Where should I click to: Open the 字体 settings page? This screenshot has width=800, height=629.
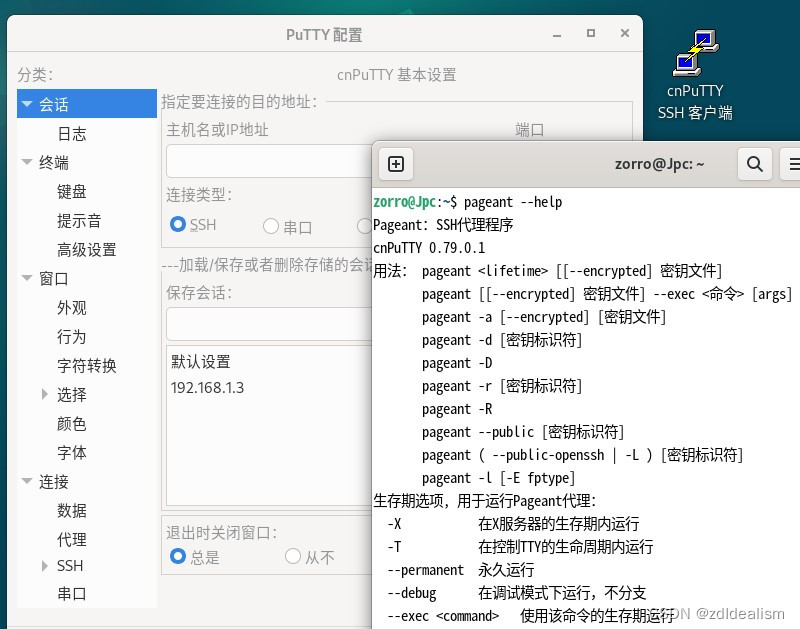[72, 452]
